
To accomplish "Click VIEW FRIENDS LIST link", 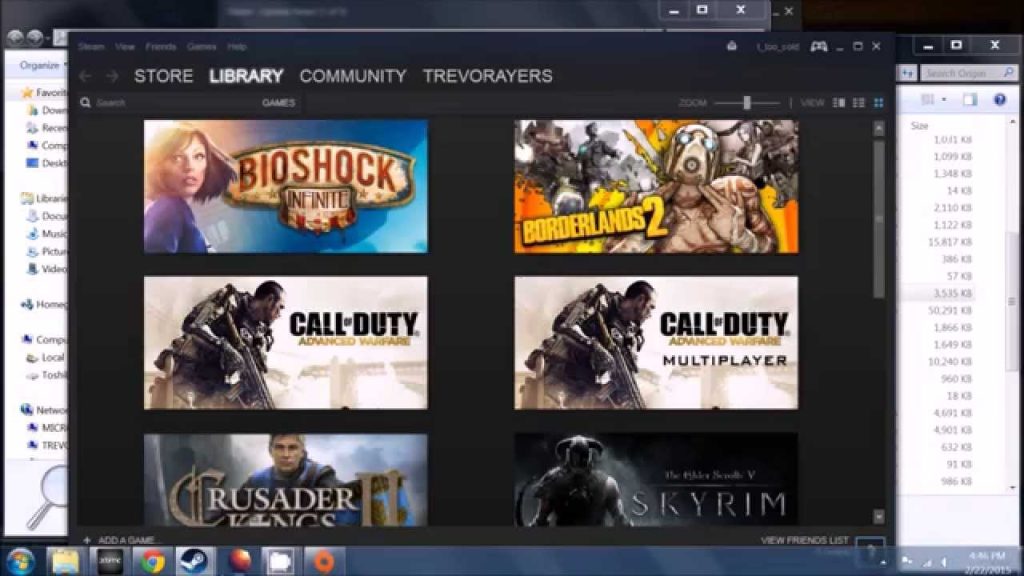I will [x=804, y=540].
